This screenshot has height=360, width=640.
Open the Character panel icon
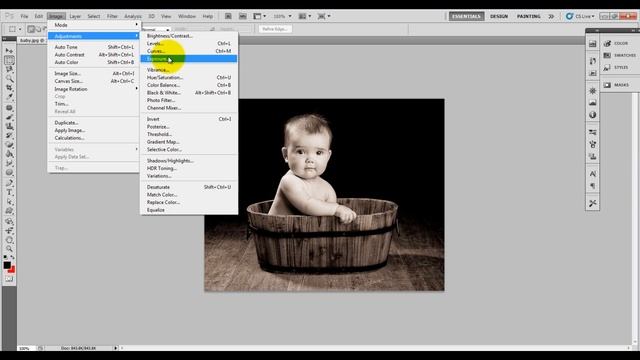(592, 174)
